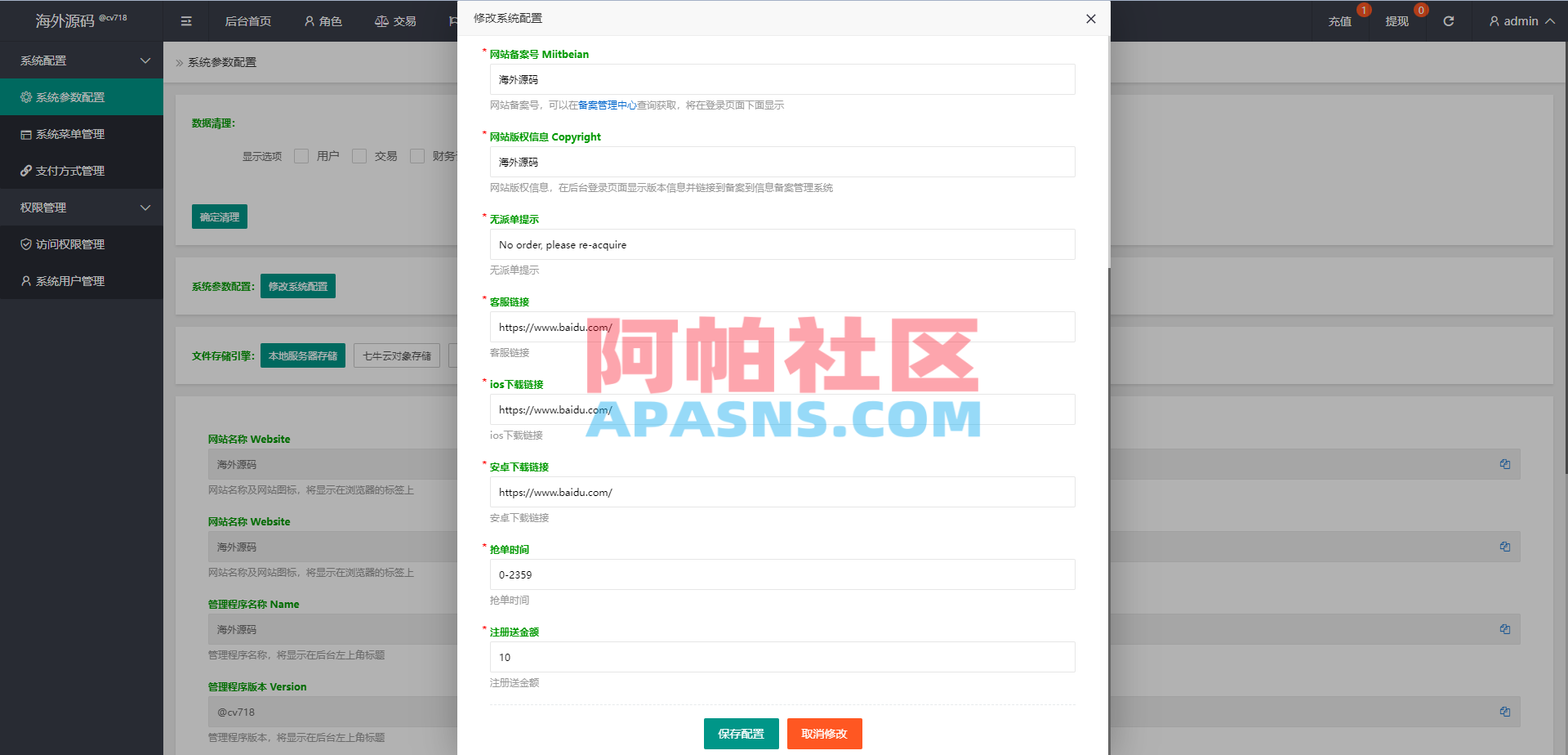1568x755 pixels.
Task: Select the 系统参数配置 gear icon in sidebar
Action: coord(26,96)
